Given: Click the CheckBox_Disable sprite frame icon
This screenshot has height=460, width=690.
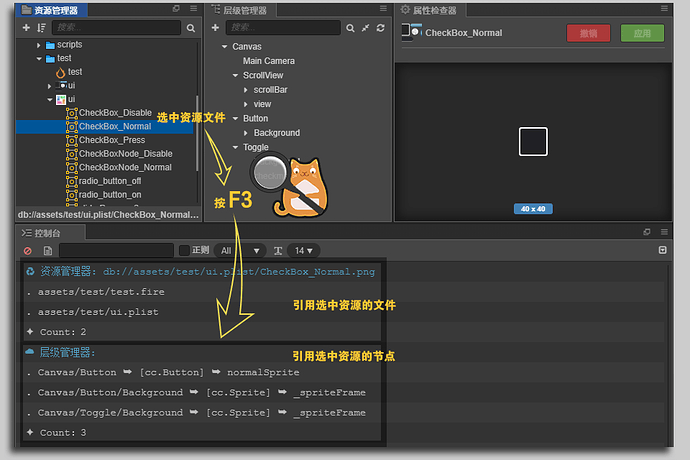Looking at the screenshot, I should point(72,113).
